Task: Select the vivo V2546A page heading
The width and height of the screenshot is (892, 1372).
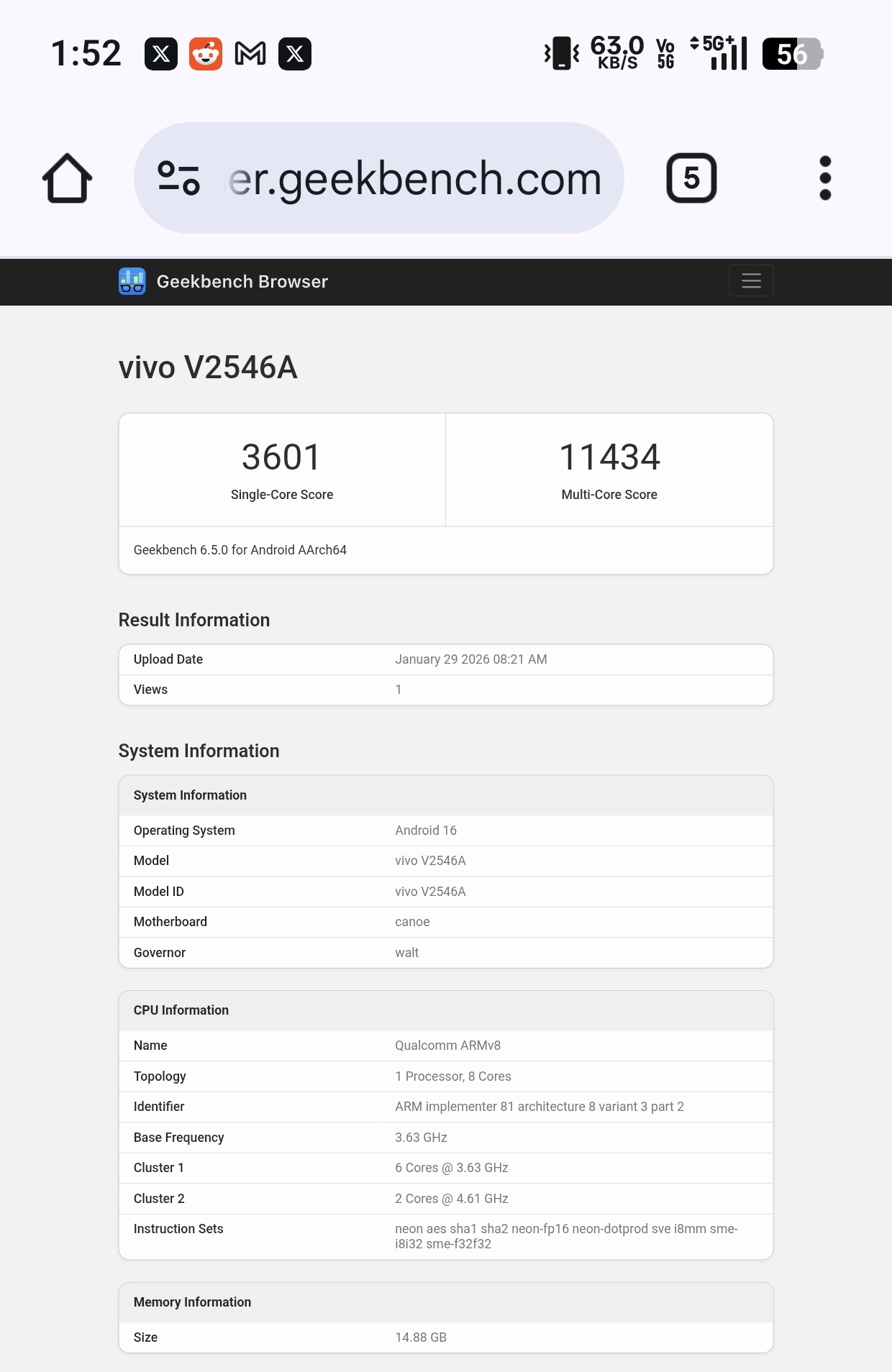Action: [208, 367]
